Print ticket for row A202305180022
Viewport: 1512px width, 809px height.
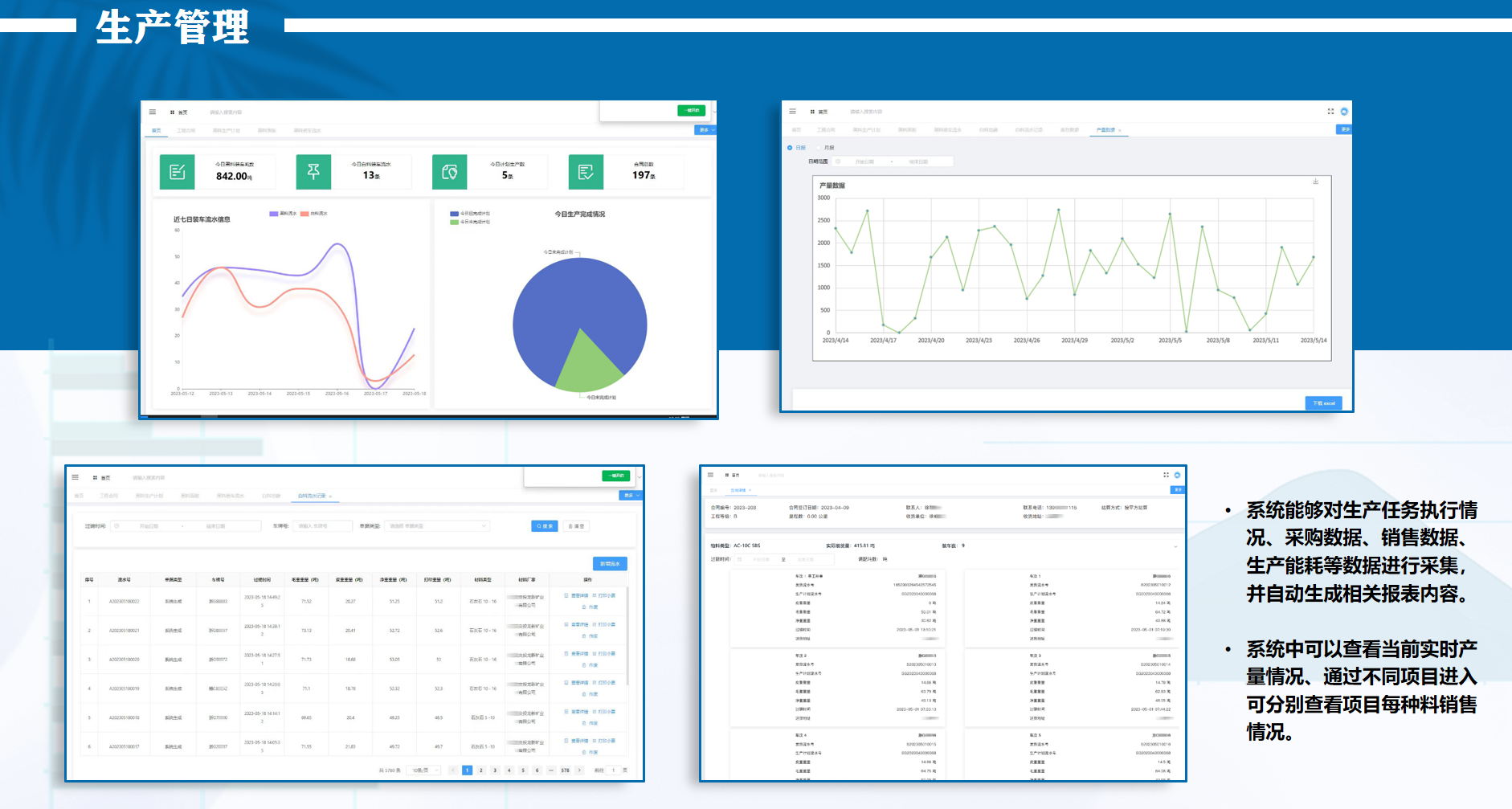[604, 595]
